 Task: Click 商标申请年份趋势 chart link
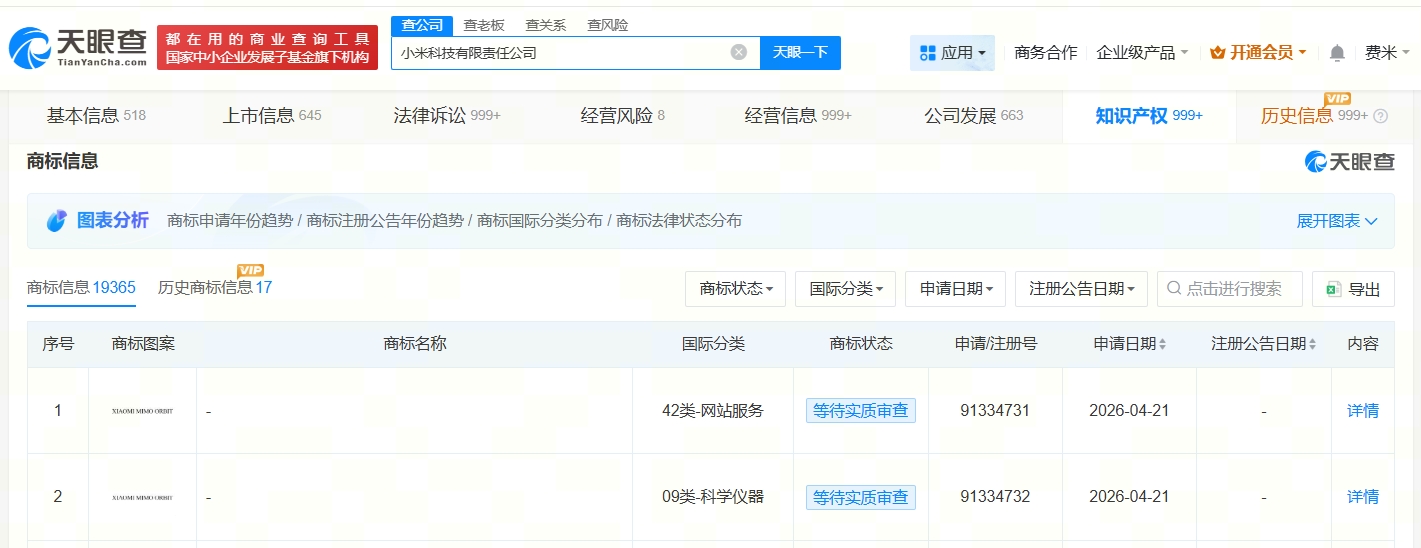pyautogui.click(x=230, y=221)
